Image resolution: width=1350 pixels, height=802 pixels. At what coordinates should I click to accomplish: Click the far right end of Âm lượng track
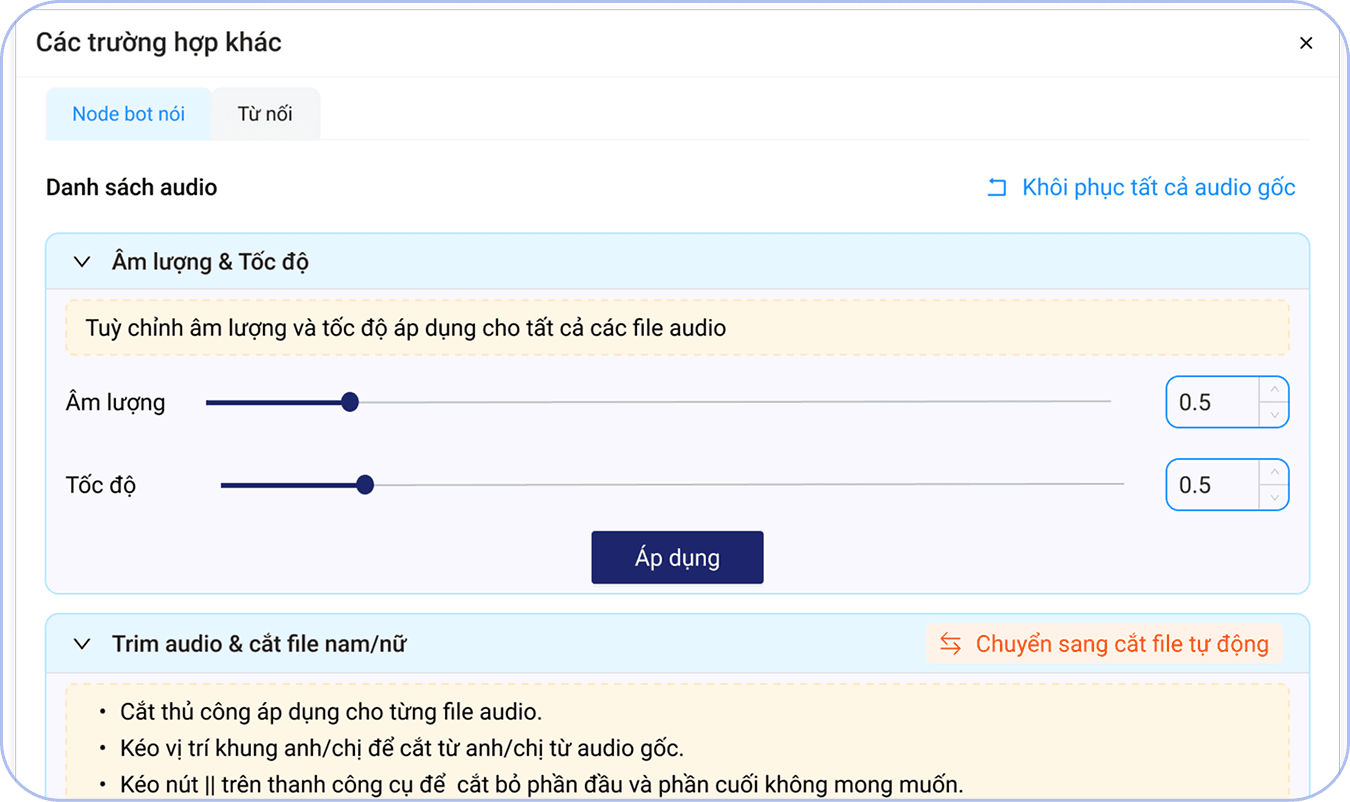[1107, 402]
